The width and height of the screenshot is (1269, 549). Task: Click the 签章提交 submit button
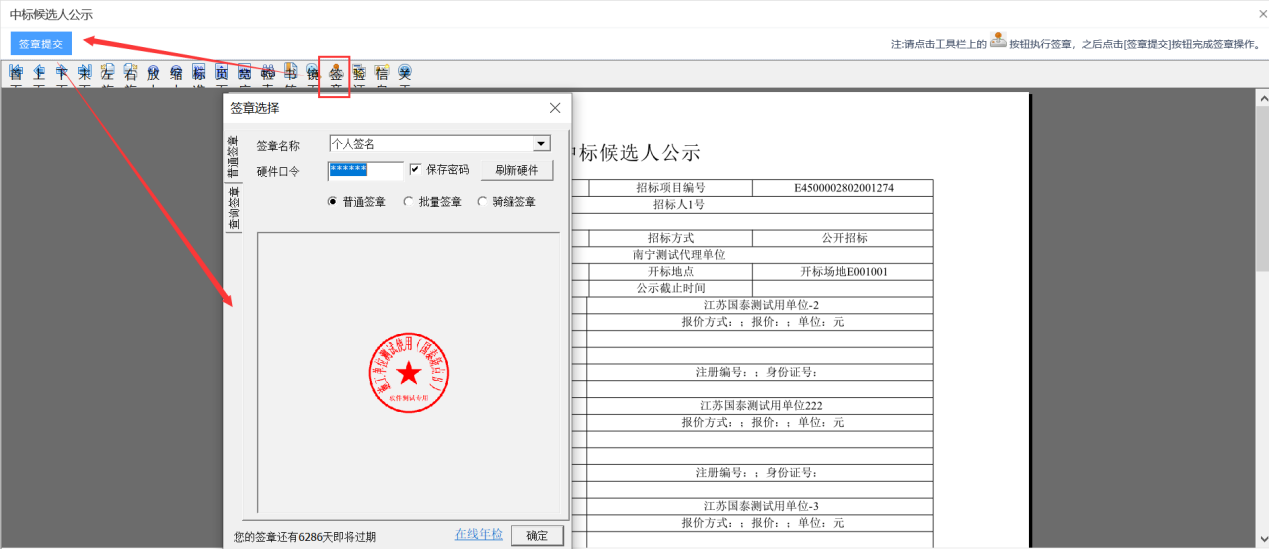[x=41, y=44]
